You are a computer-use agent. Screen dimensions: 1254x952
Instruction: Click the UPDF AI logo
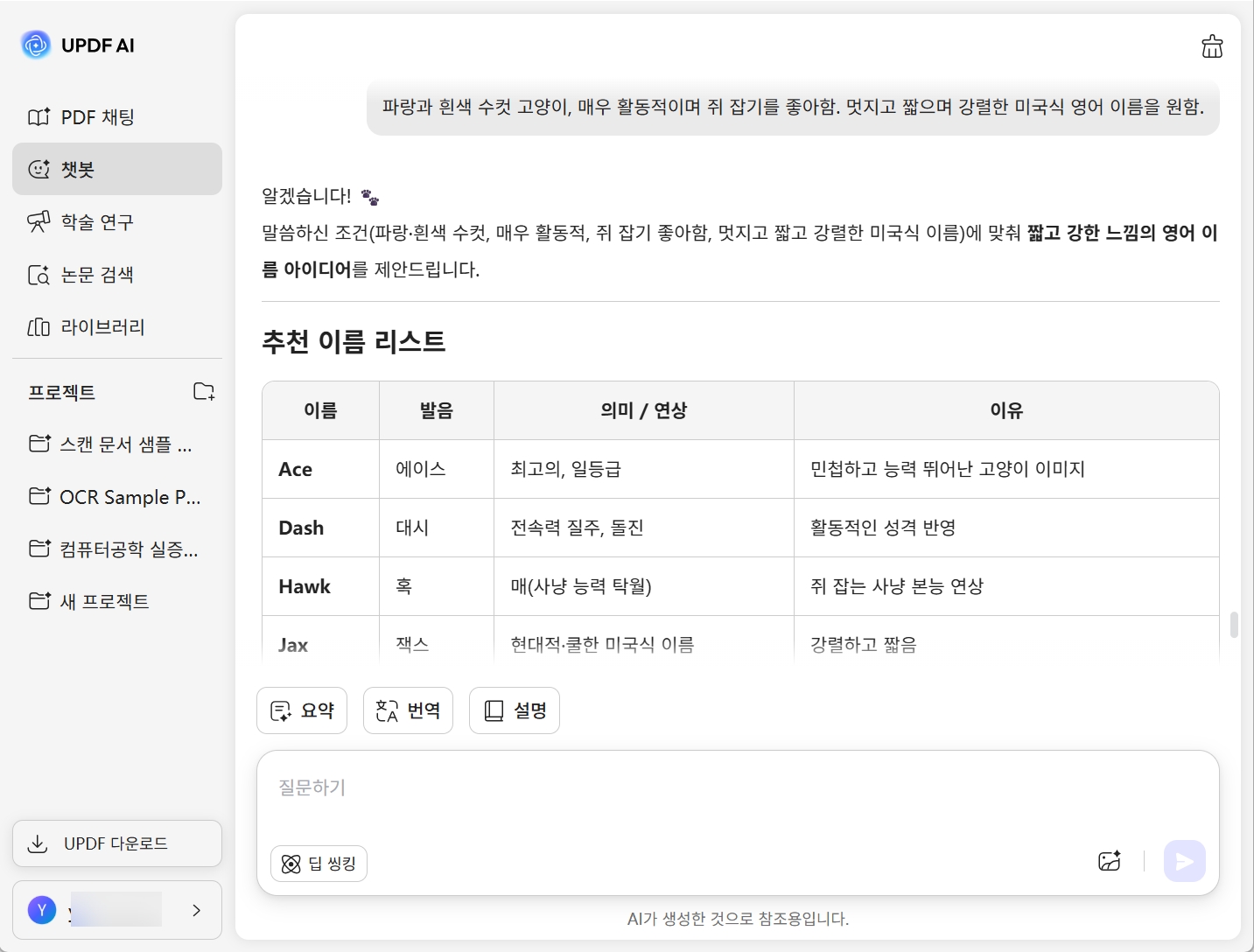[x=36, y=45]
